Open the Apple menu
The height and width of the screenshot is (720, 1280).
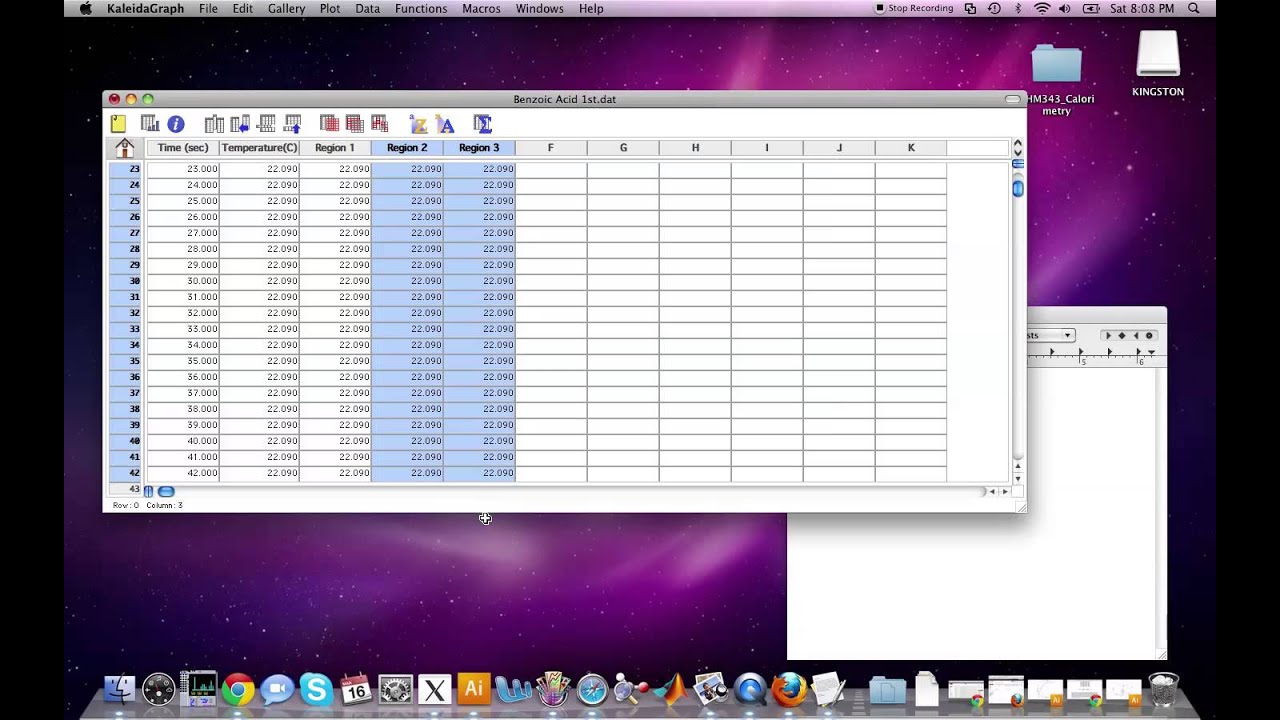point(85,8)
